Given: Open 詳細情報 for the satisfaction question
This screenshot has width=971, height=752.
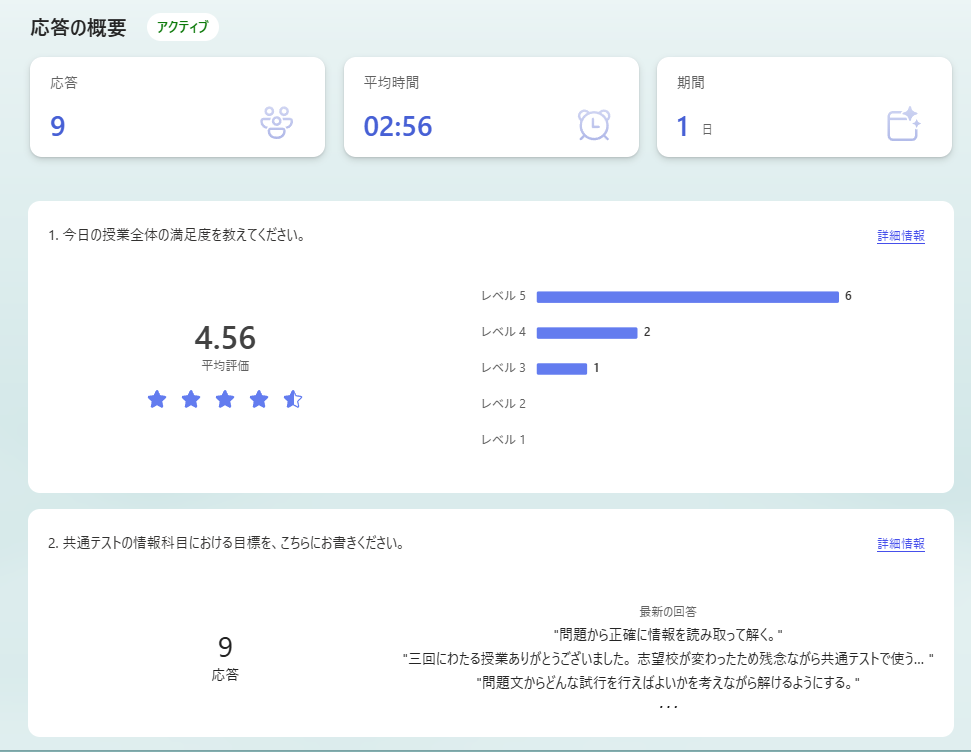Looking at the screenshot, I should click(x=900, y=236).
